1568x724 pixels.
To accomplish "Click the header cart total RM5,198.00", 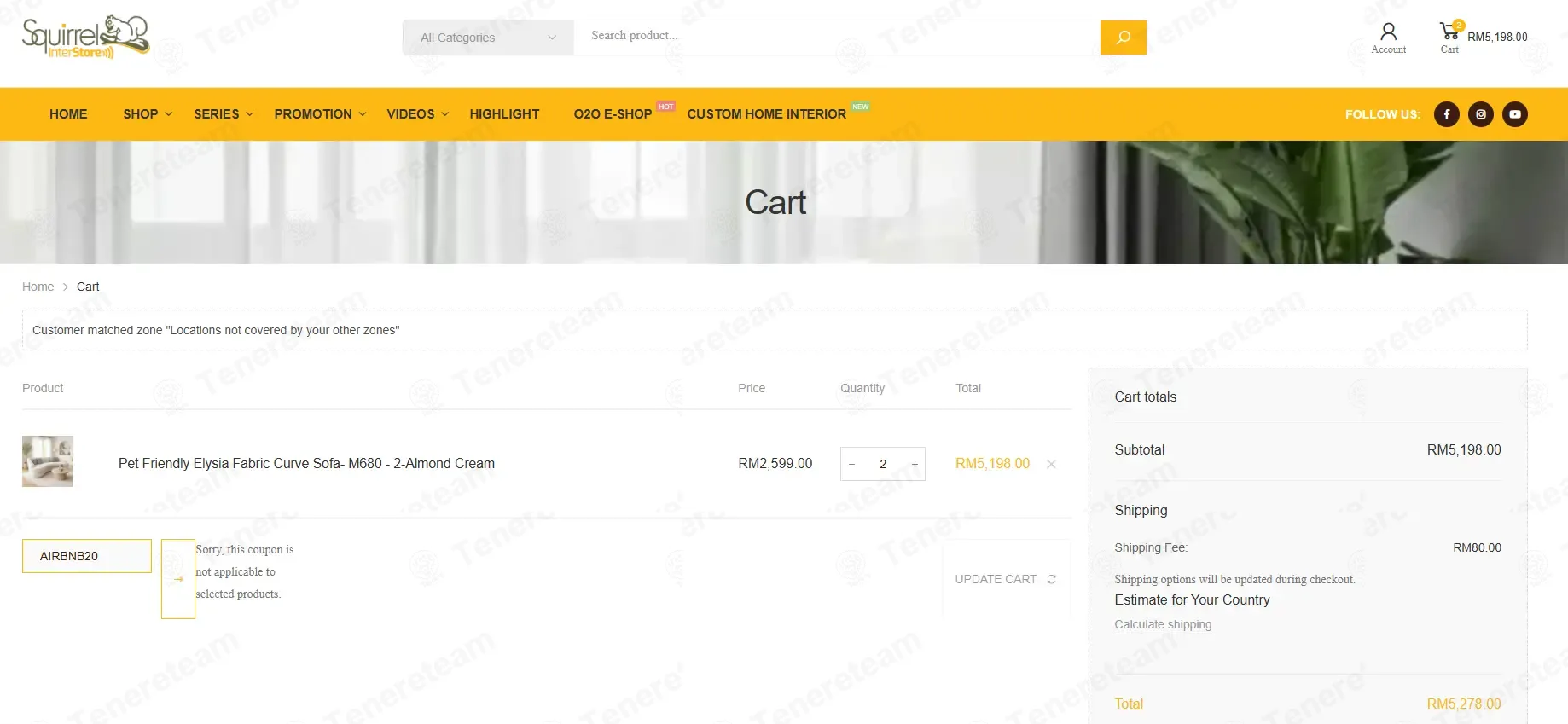I will pos(1497,37).
